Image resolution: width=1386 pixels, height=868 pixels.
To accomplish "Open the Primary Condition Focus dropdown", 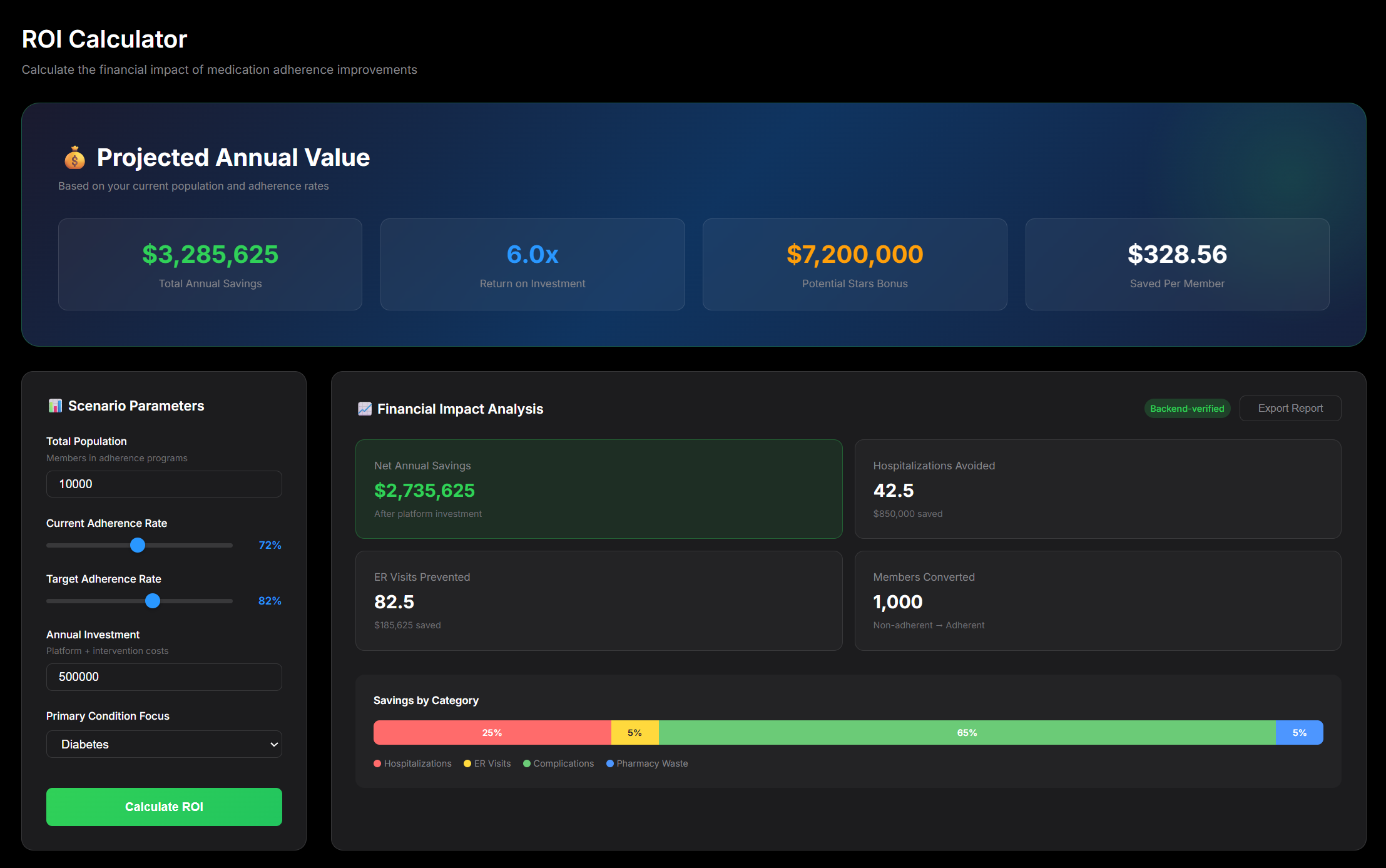I will pyautogui.click(x=164, y=744).
